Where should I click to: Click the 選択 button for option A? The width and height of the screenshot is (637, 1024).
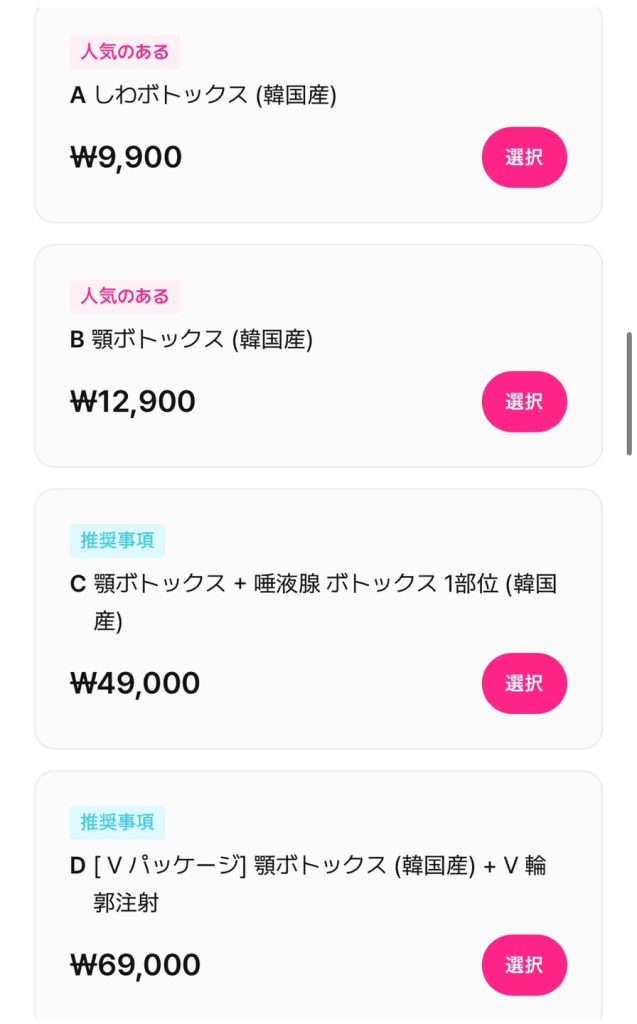point(524,157)
